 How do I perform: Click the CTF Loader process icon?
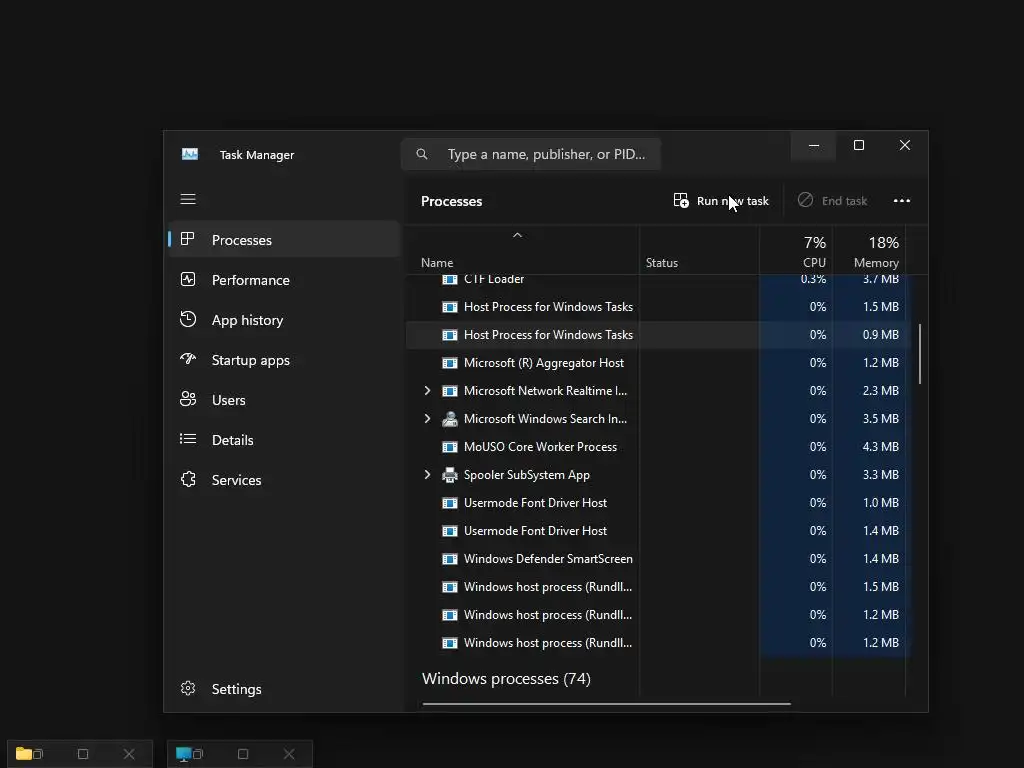(449, 280)
